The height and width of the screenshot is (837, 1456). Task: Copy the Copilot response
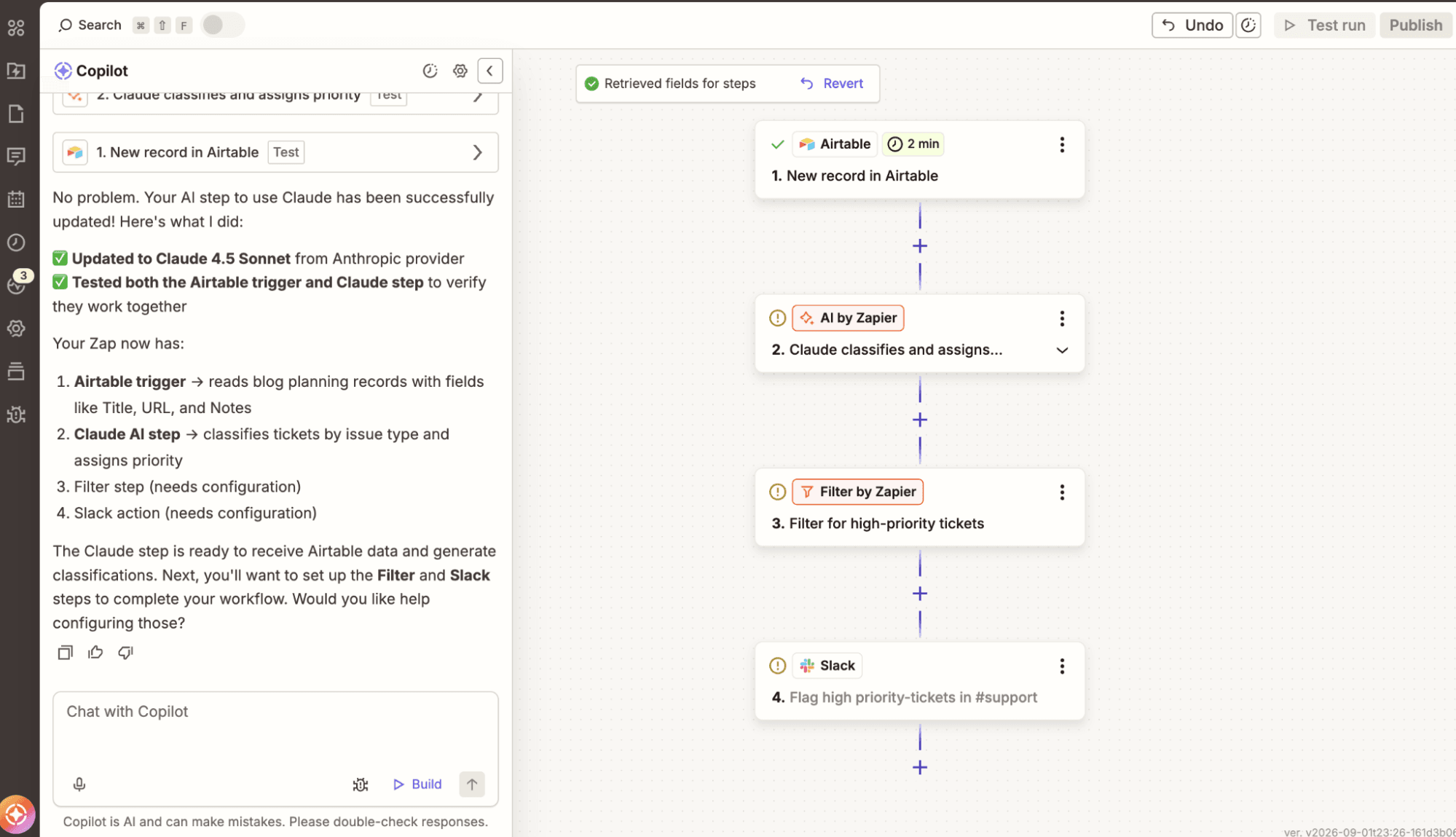point(66,653)
